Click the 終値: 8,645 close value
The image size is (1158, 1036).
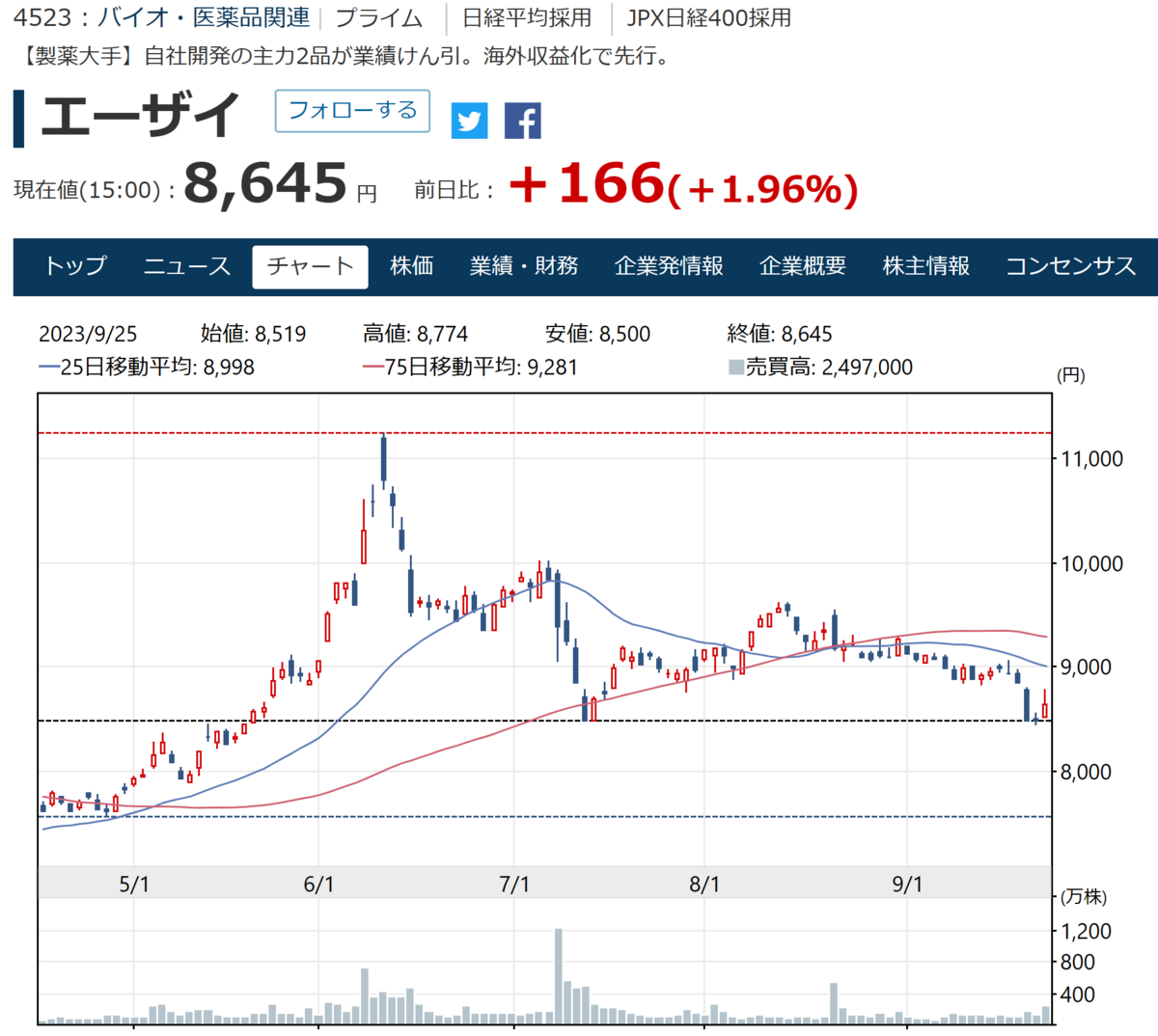coord(780,335)
